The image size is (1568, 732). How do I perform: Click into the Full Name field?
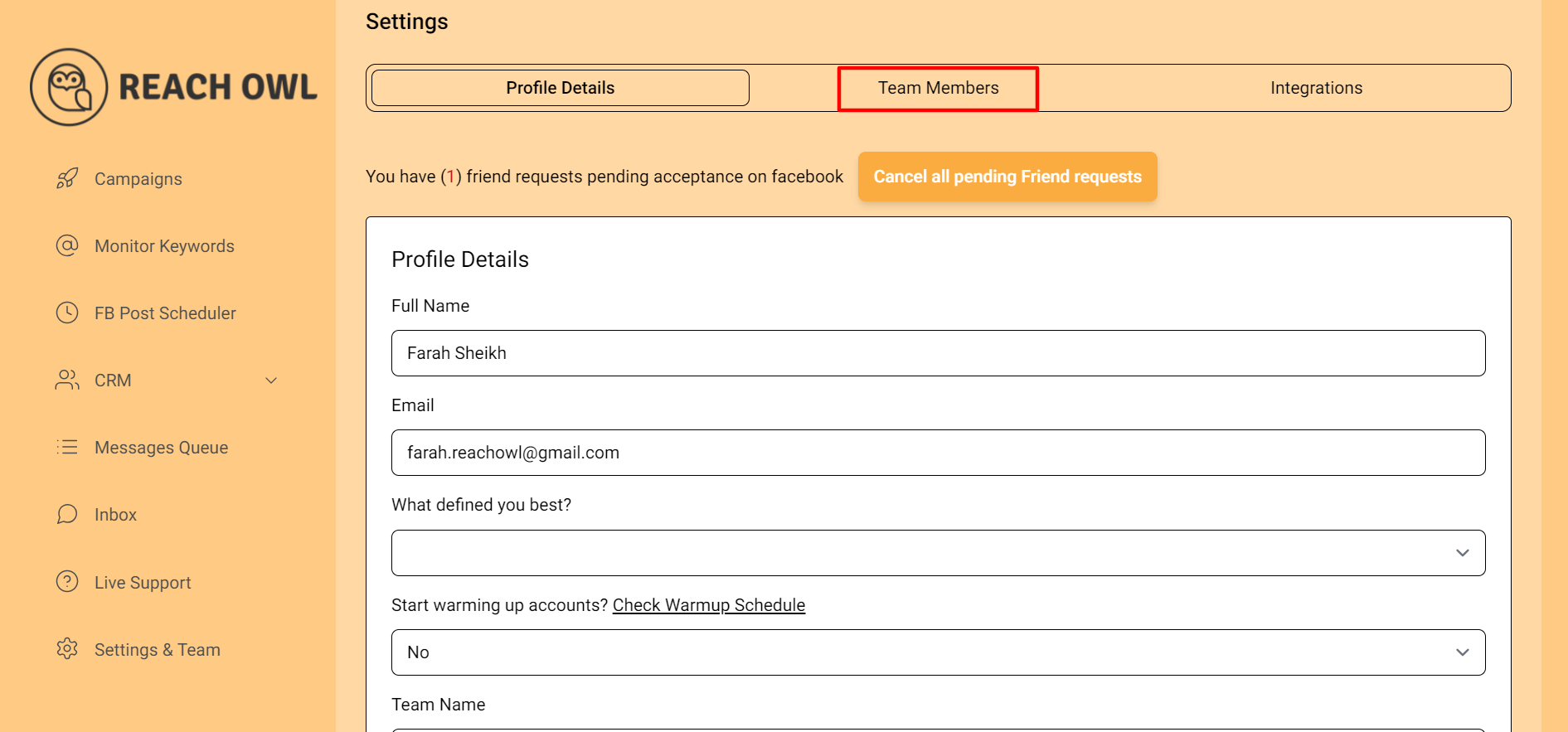click(x=938, y=353)
